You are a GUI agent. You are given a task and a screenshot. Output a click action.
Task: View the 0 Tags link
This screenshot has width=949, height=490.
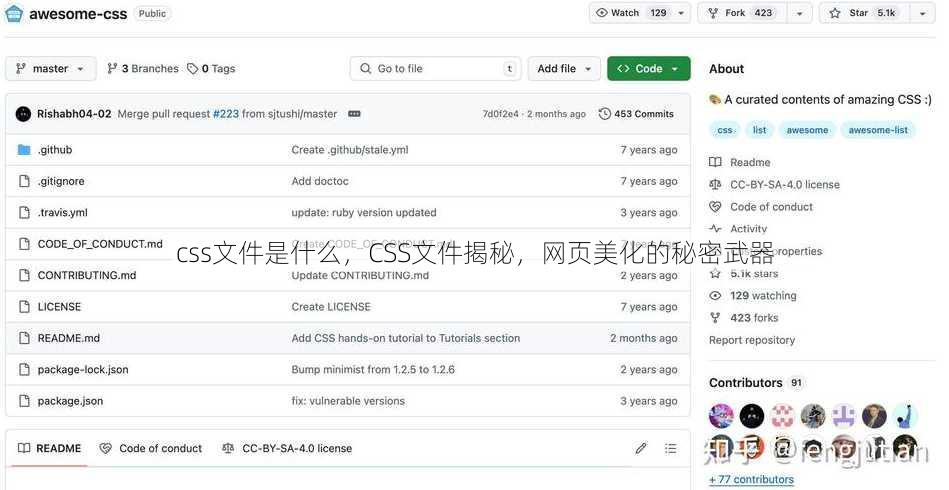click(x=211, y=68)
